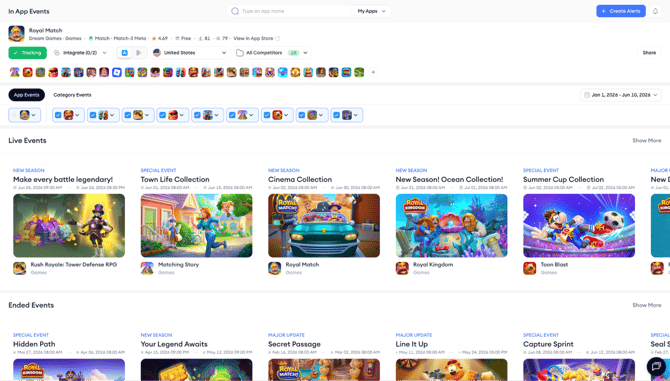
Task: Open the Cinema Collection event image
Action: tap(324, 226)
